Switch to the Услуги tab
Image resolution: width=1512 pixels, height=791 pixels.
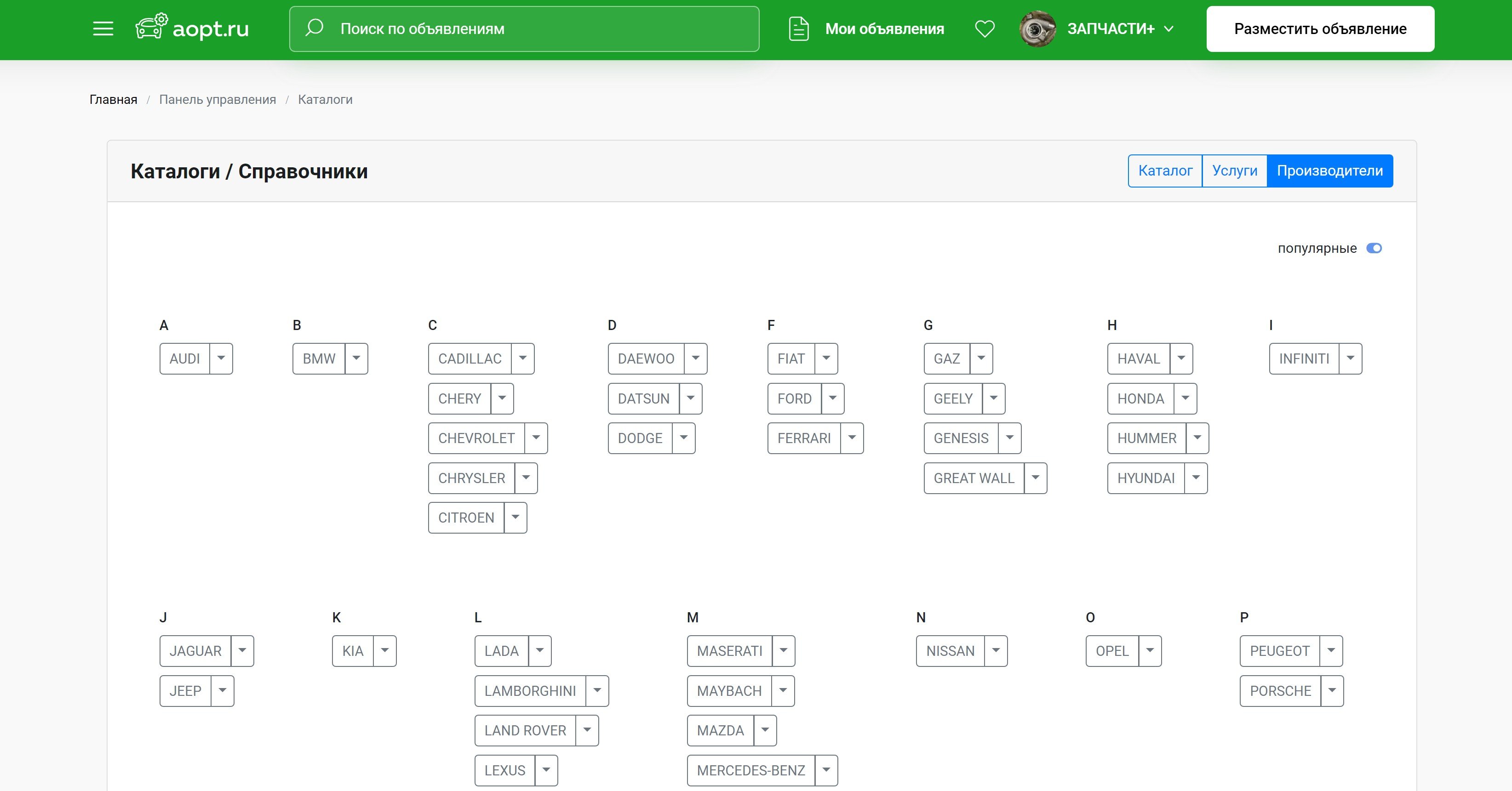tap(1234, 171)
